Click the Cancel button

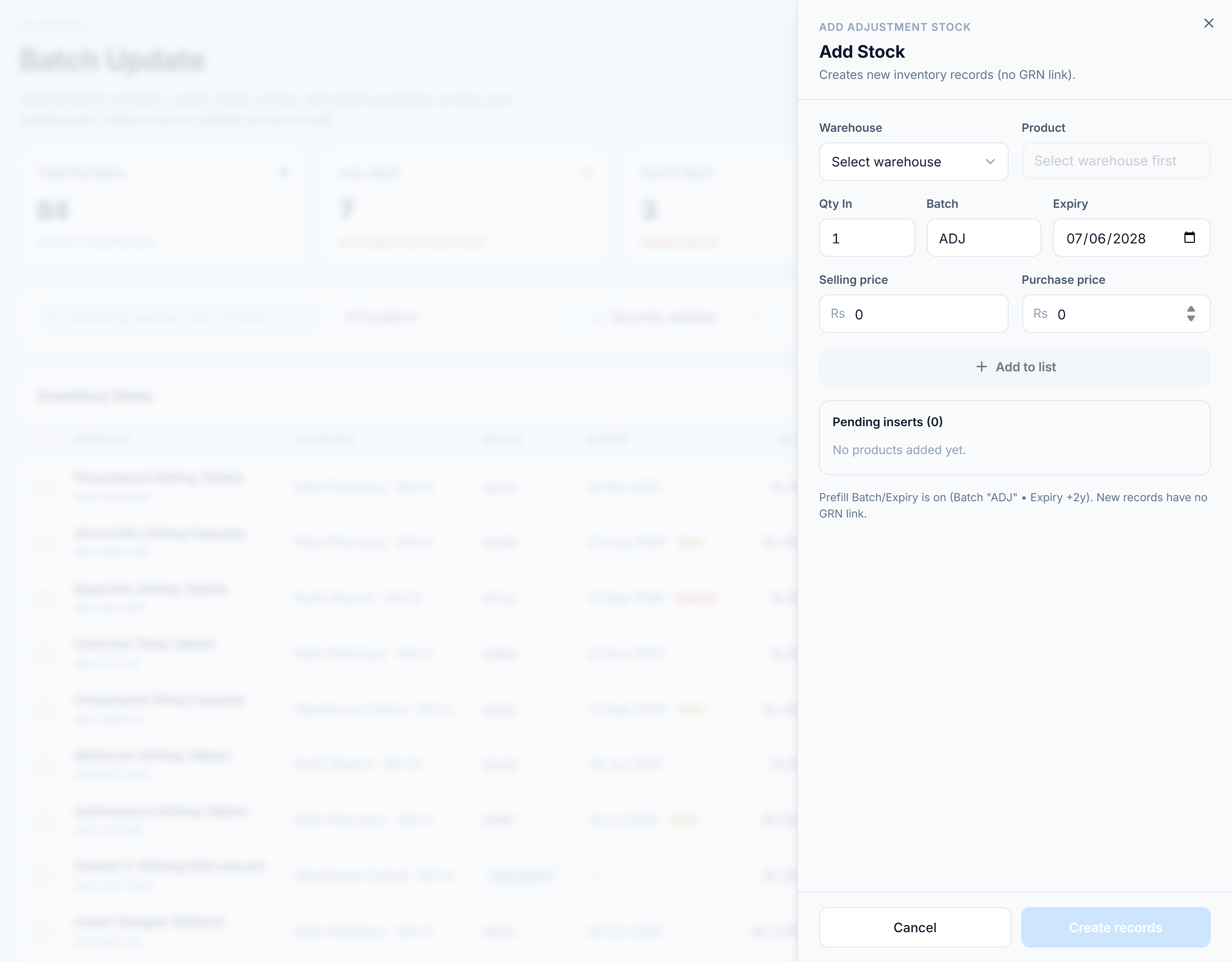pyautogui.click(x=914, y=928)
